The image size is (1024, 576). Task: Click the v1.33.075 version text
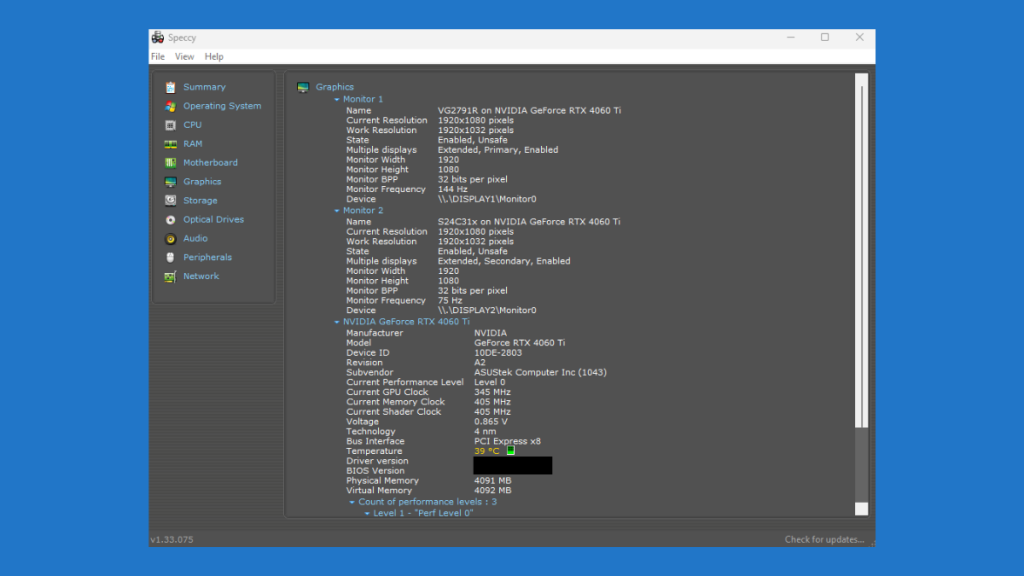point(172,539)
